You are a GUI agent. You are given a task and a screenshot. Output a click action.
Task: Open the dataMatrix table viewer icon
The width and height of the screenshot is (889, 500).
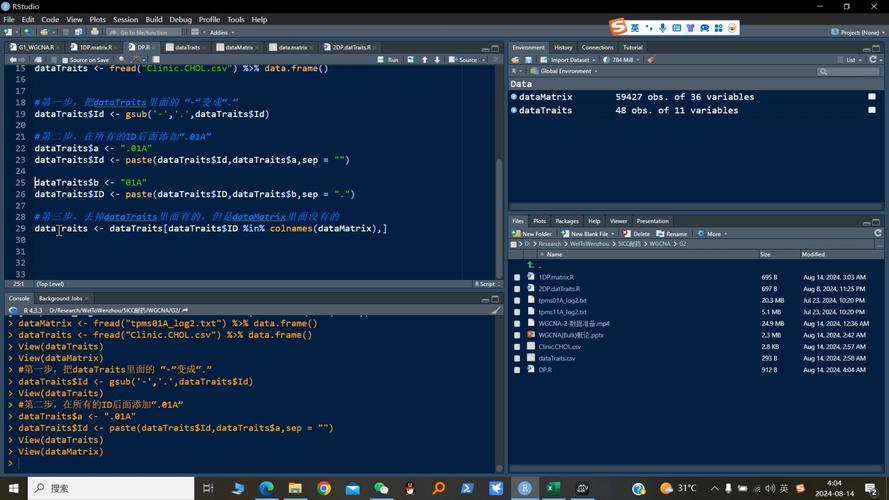[871, 97]
